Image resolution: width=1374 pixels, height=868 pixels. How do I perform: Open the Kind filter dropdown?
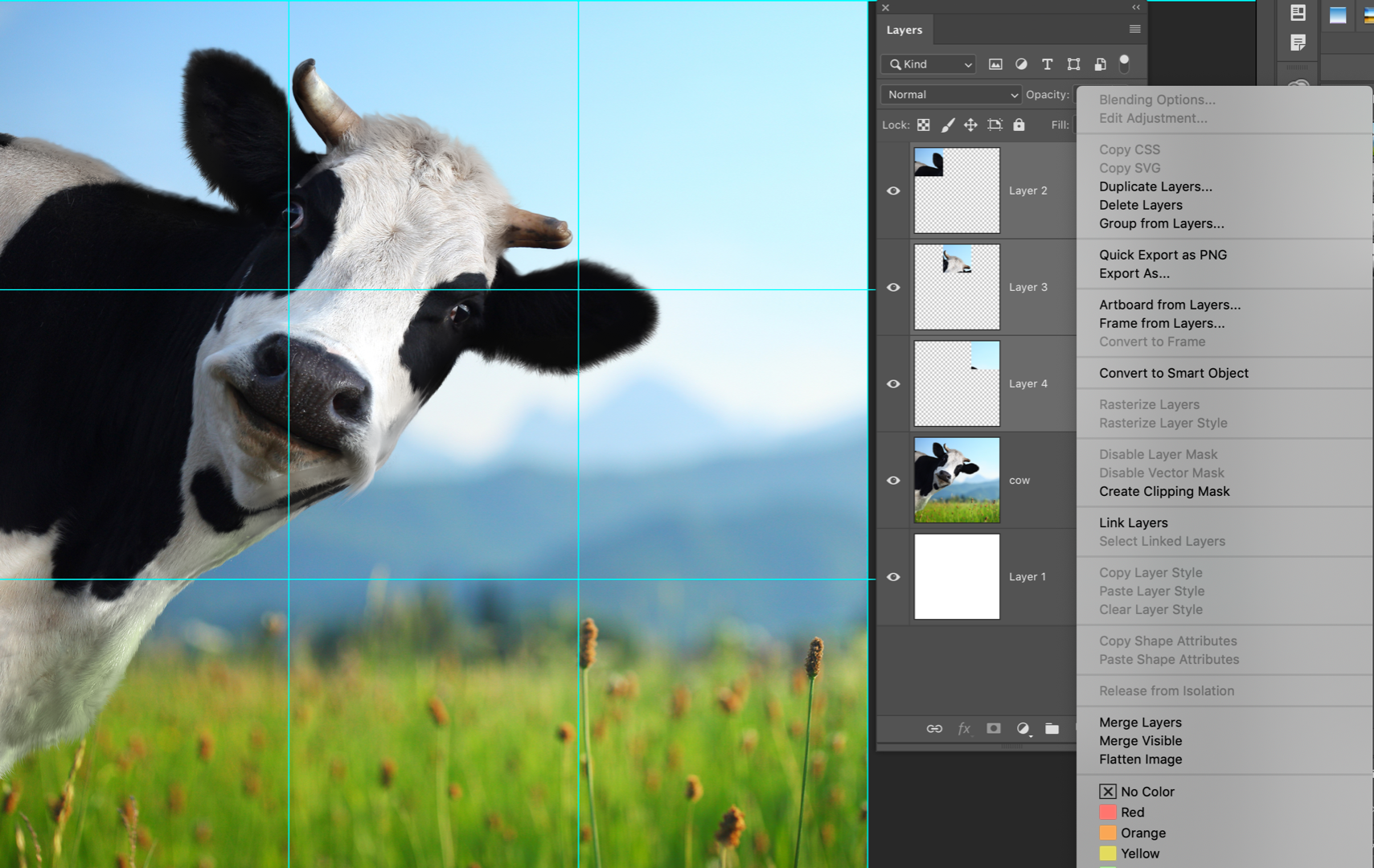click(x=929, y=64)
